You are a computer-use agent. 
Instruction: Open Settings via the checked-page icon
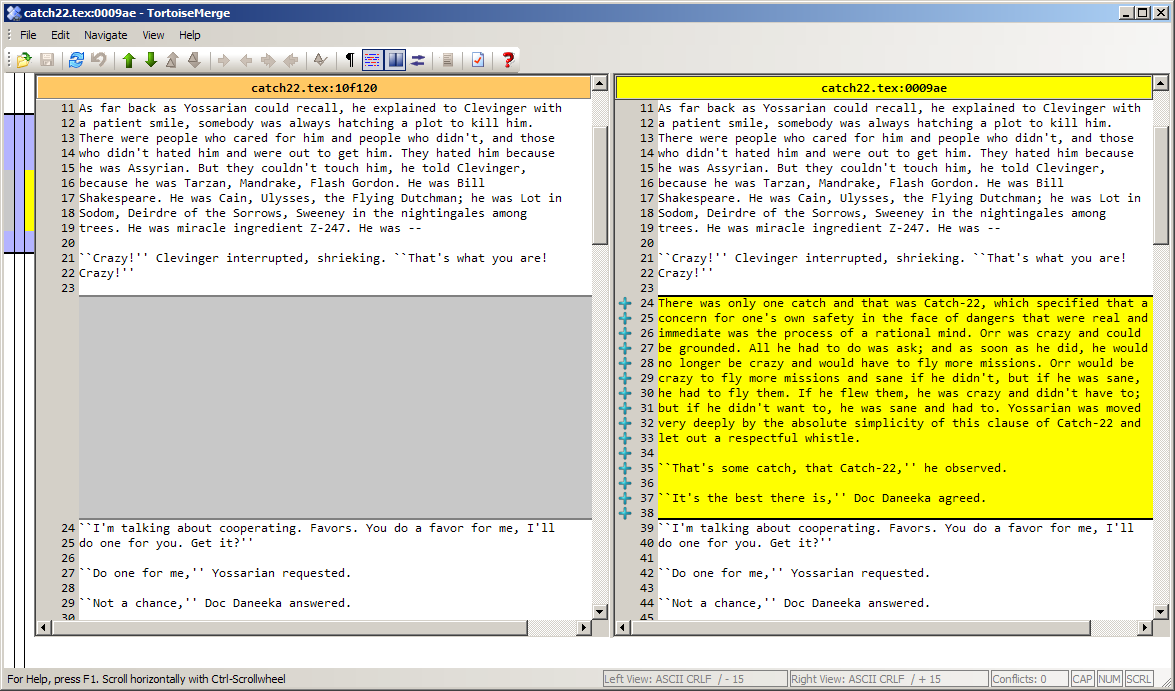(x=478, y=60)
